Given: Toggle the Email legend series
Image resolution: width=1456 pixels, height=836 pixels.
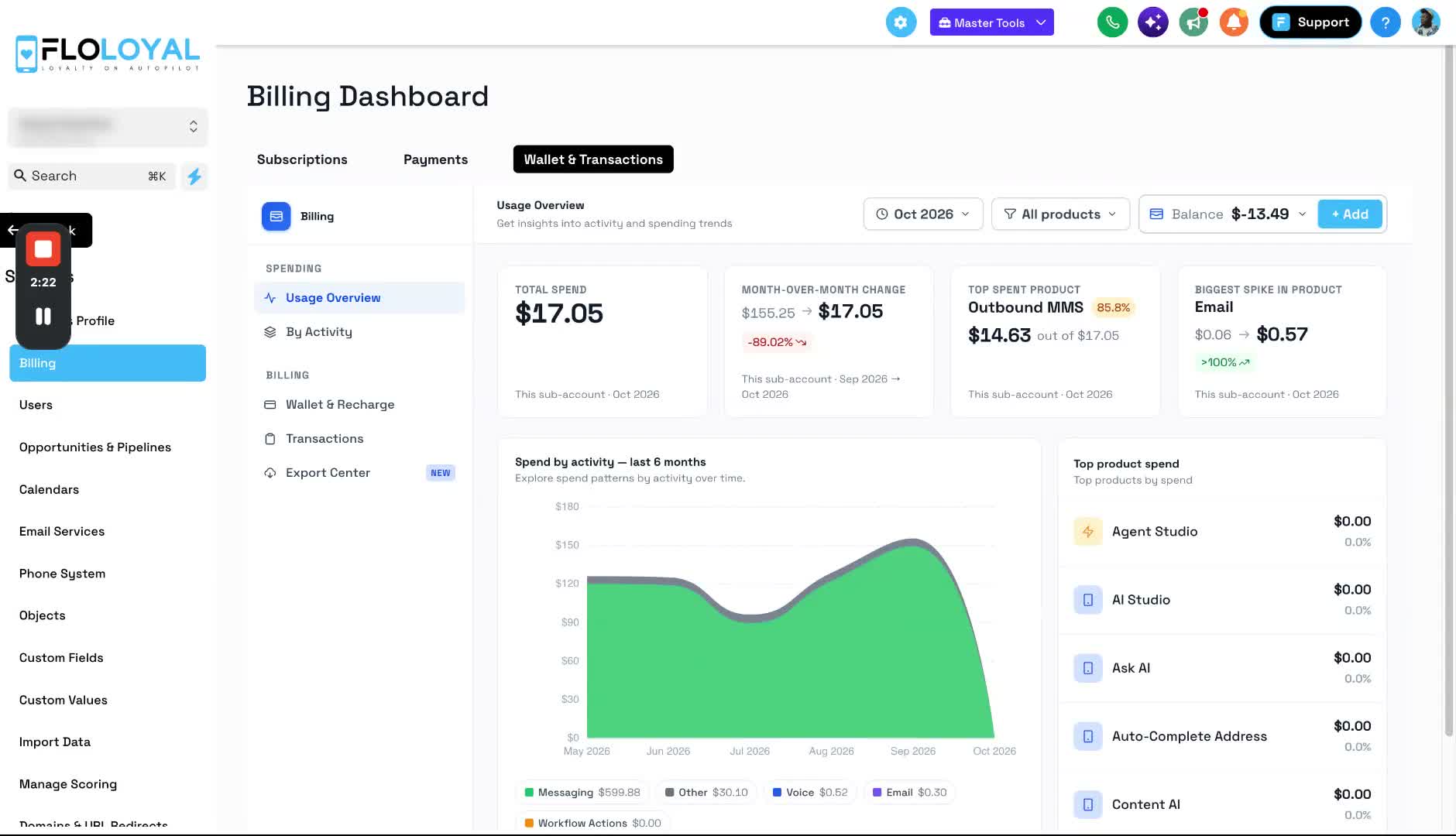Looking at the screenshot, I should tap(909, 793).
